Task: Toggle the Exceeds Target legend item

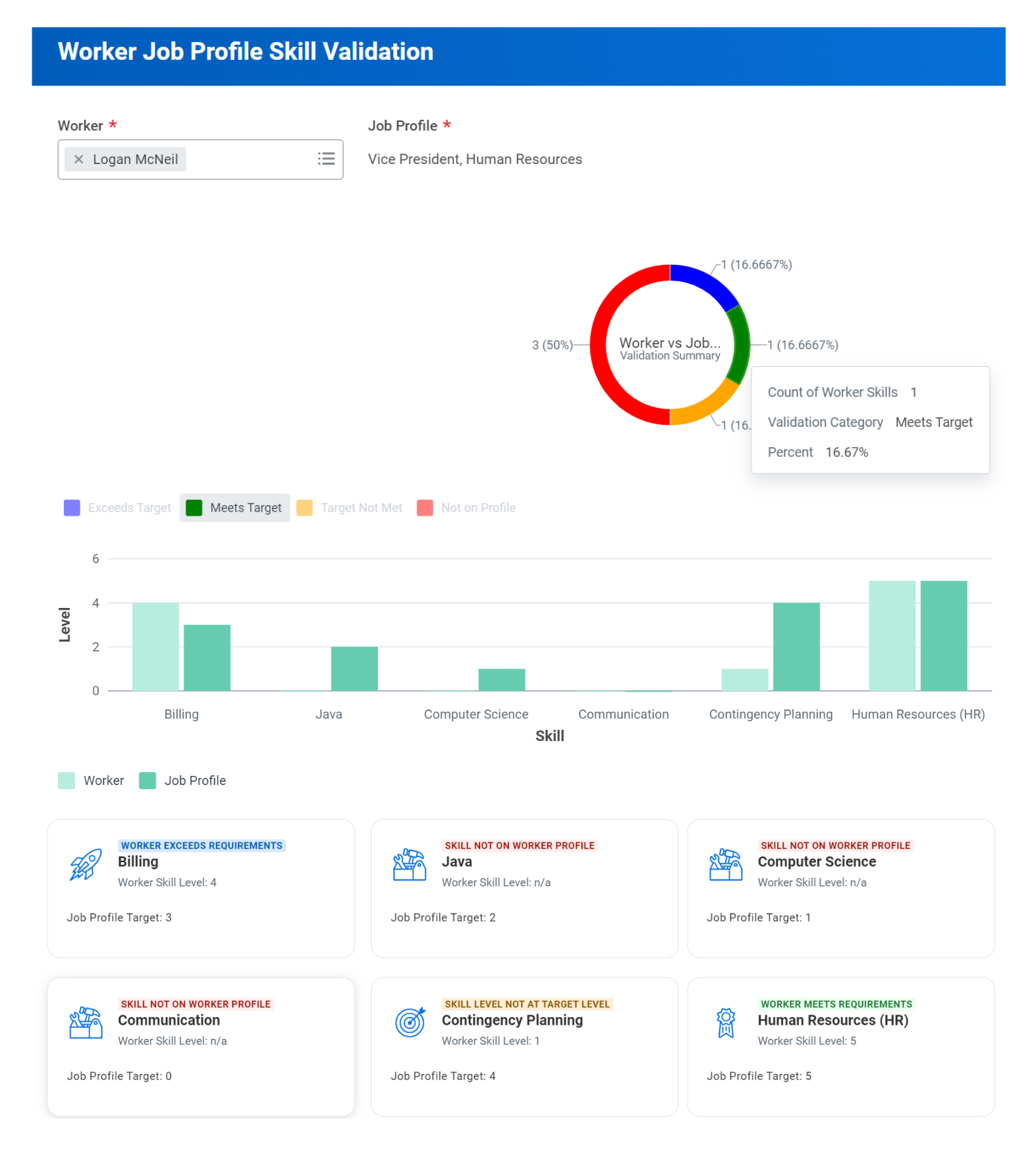Action: (x=117, y=508)
